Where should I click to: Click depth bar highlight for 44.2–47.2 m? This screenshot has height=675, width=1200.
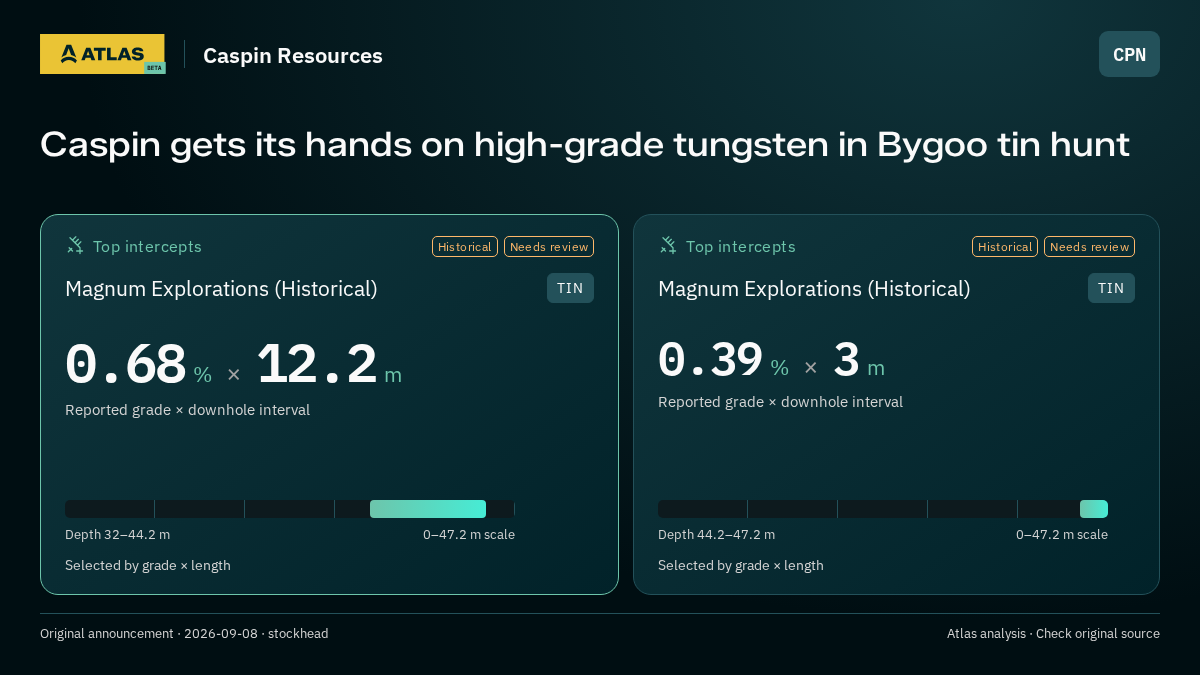1094,509
